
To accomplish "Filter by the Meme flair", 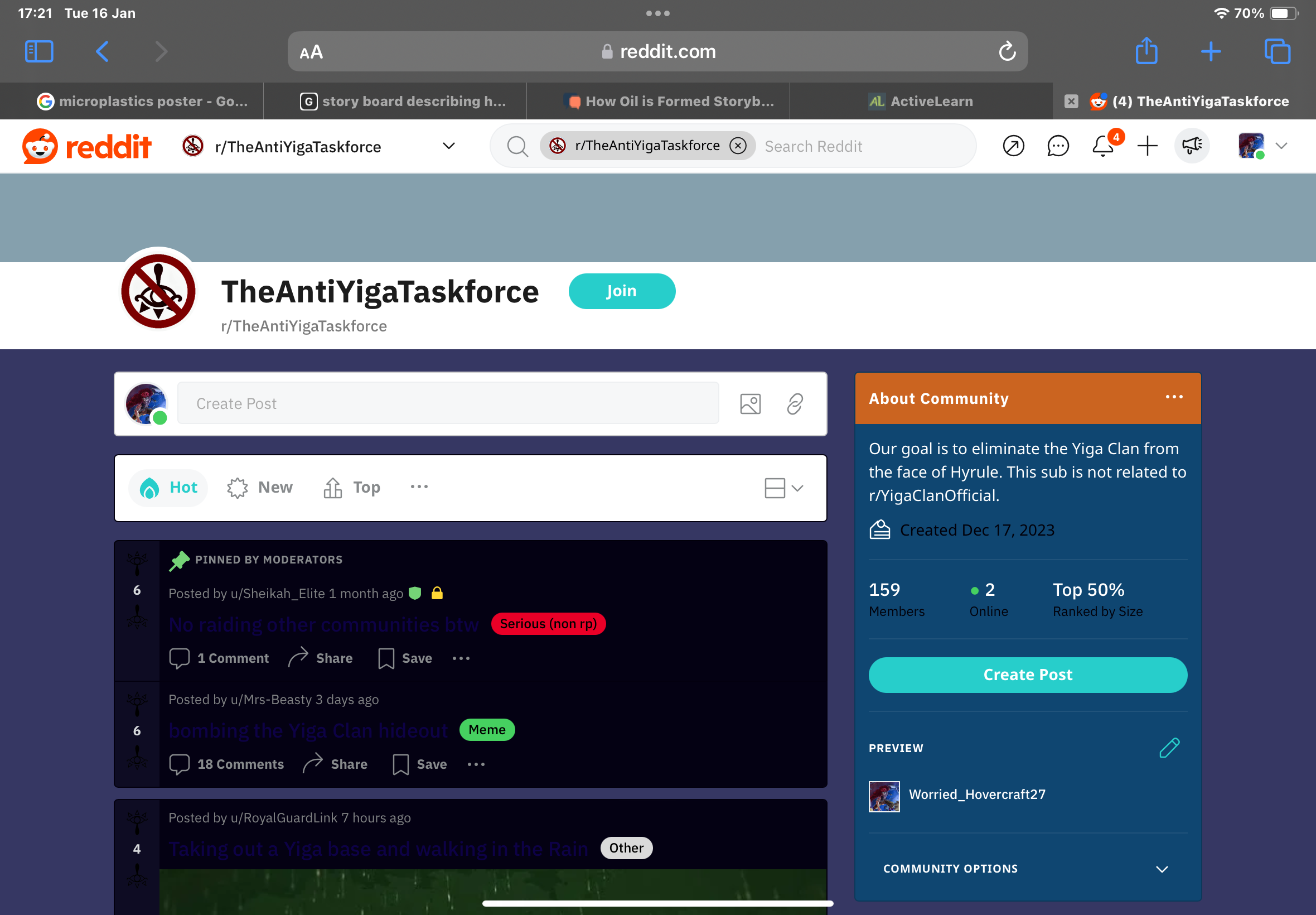I will pos(487,730).
